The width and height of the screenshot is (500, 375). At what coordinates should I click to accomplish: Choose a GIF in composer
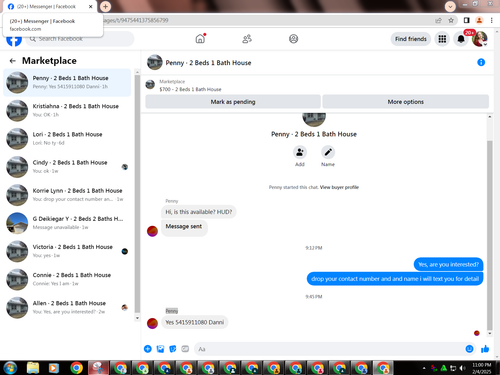(185, 349)
